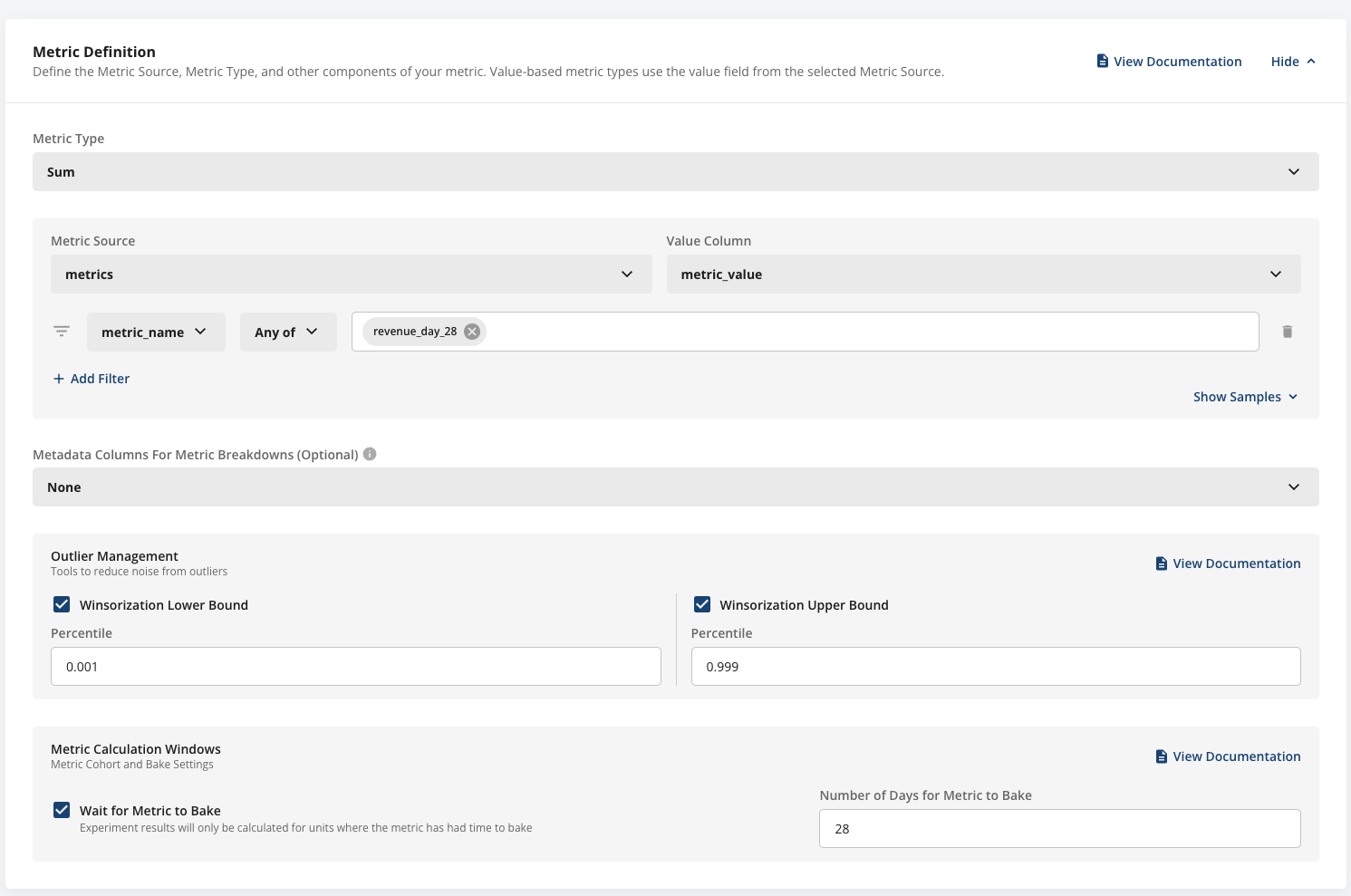Click upper bound Percentile field 0.999
Screen dimensions: 1351x896
996,667
